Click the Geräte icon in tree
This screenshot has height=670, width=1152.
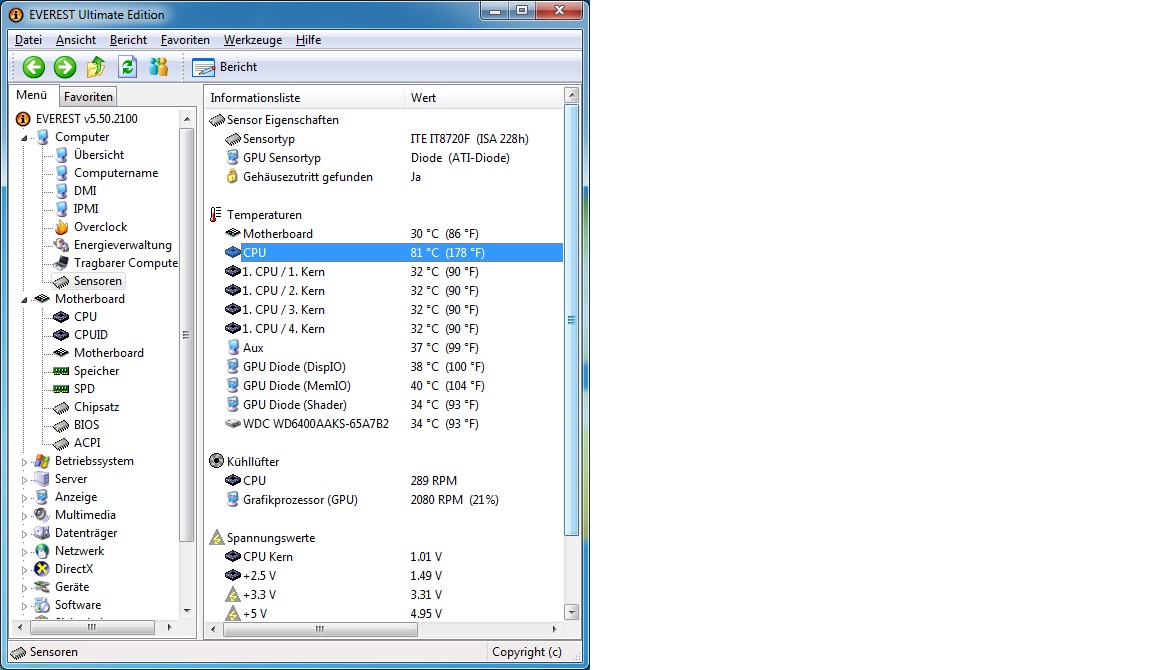point(43,587)
